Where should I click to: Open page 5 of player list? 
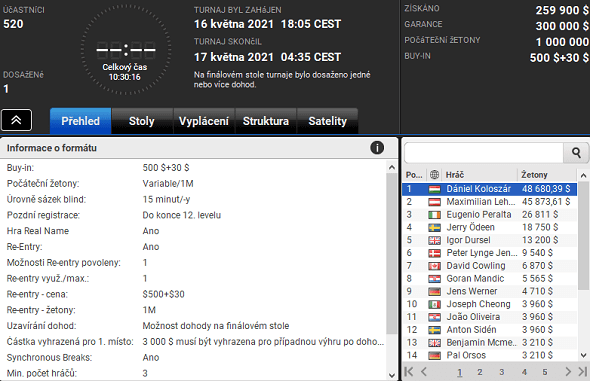[x=544, y=372]
